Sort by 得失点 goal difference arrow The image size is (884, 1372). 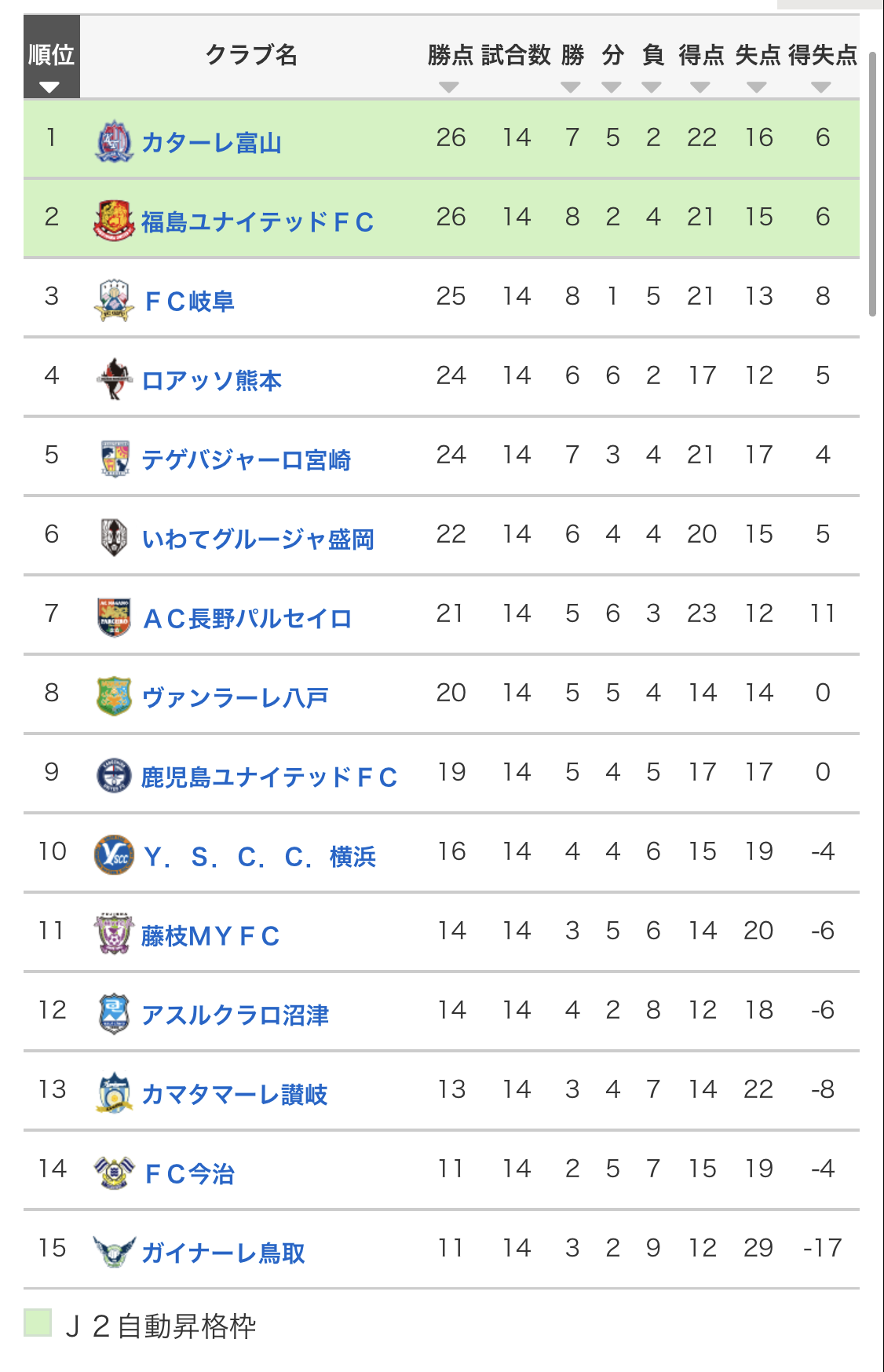(821, 87)
